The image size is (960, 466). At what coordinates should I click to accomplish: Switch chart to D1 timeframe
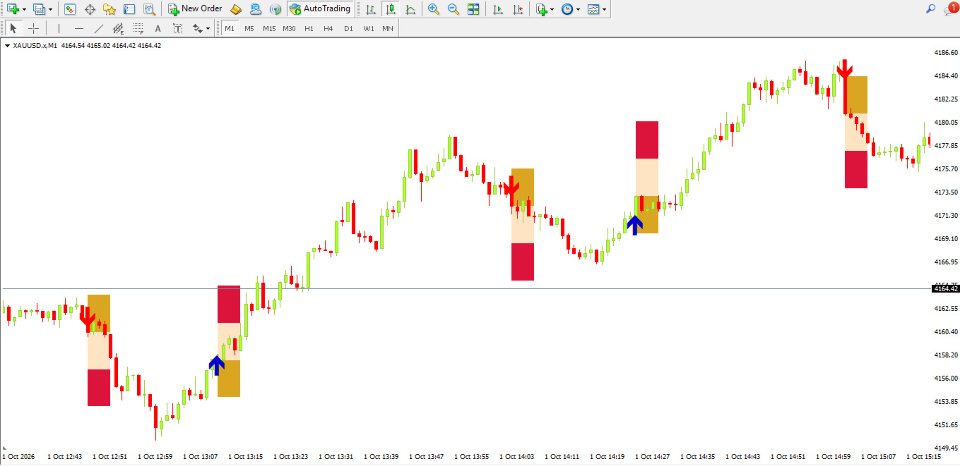(x=348, y=28)
